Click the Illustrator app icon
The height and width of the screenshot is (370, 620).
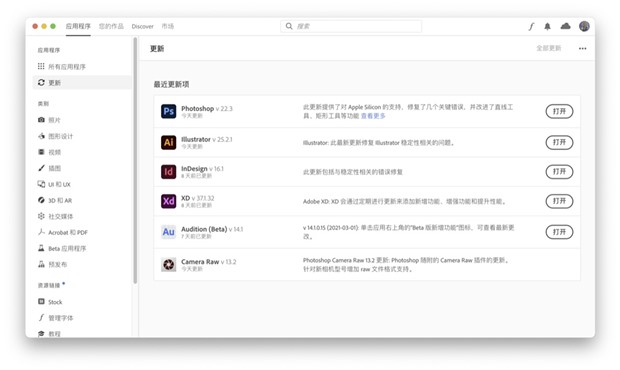pos(168,142)
